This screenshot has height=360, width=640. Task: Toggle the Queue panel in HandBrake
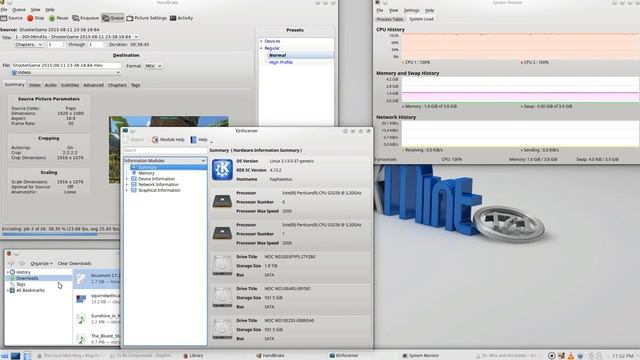click(113, 18)
